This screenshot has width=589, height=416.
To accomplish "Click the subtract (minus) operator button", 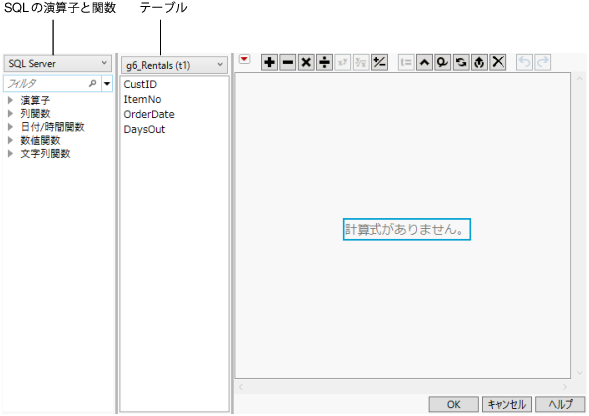I will point(288,62).
